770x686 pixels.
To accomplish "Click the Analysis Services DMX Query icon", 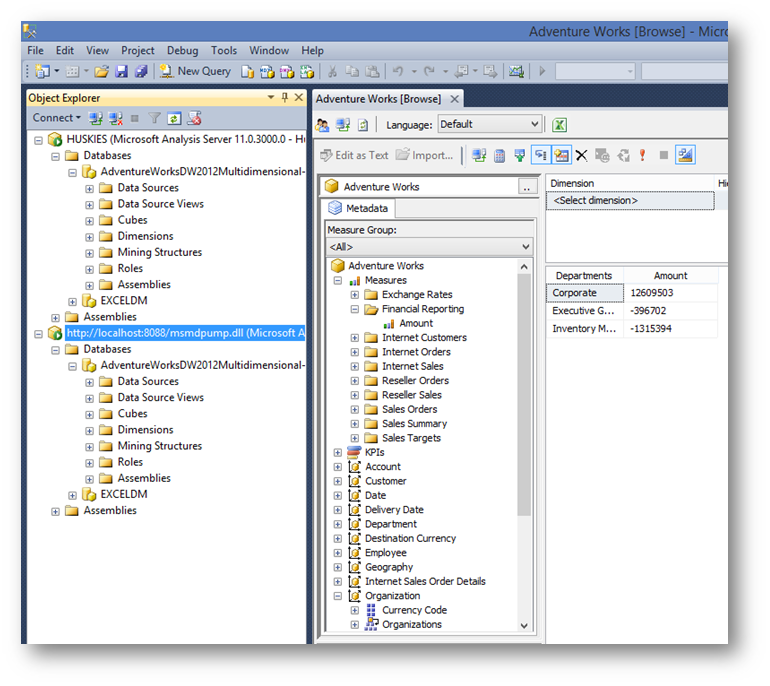I will point(287,72).
